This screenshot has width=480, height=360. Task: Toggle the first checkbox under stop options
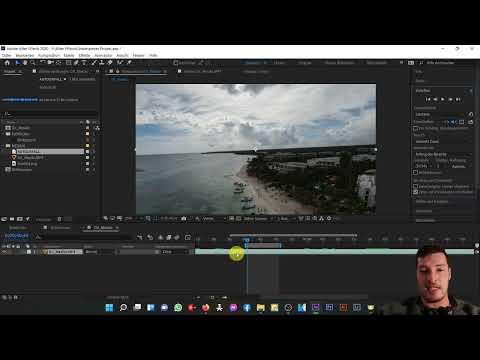415,186
